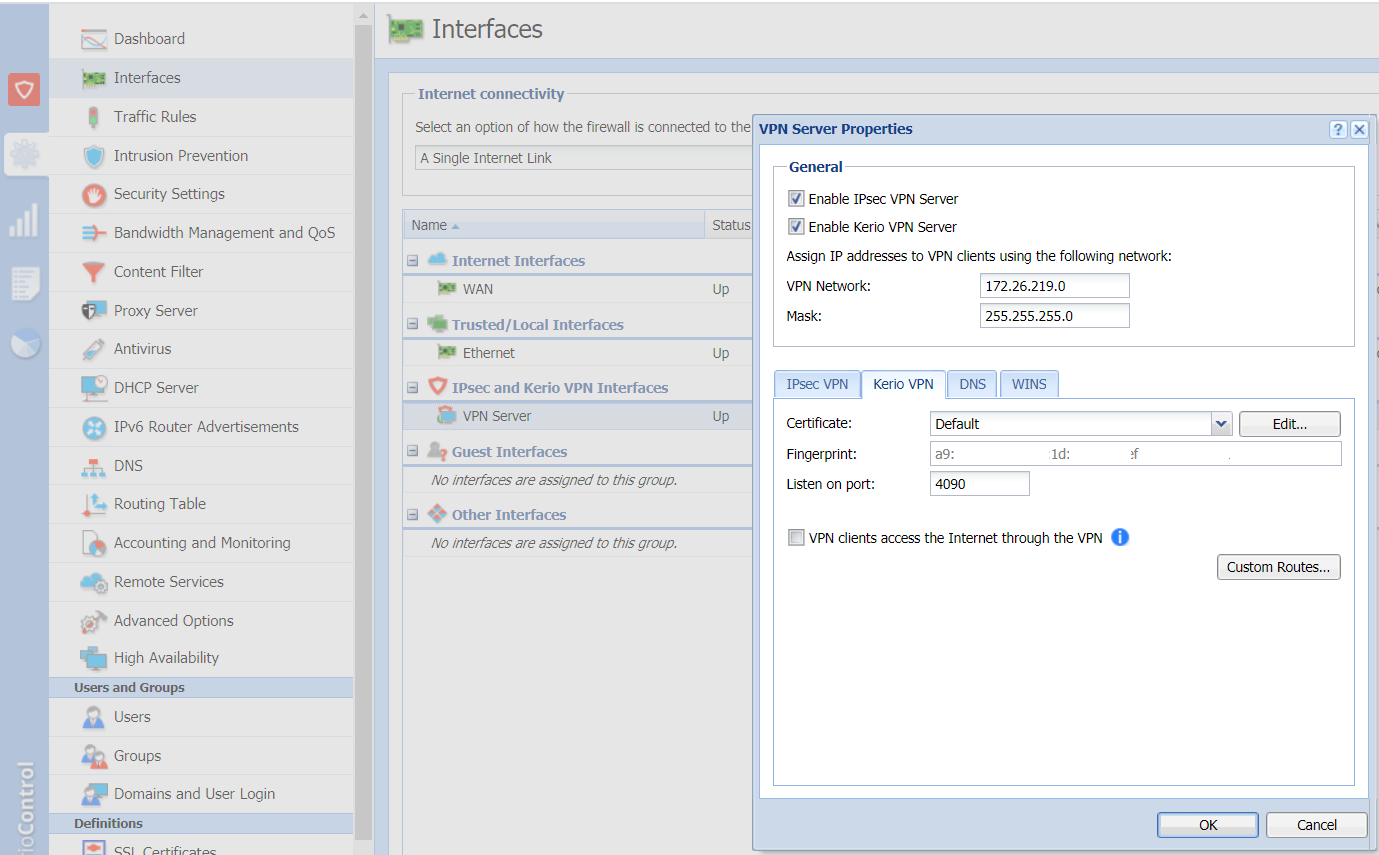This screenshot has height=855, width=1379.
Task: Open the Users icon
Action: [x=94, y=717]
